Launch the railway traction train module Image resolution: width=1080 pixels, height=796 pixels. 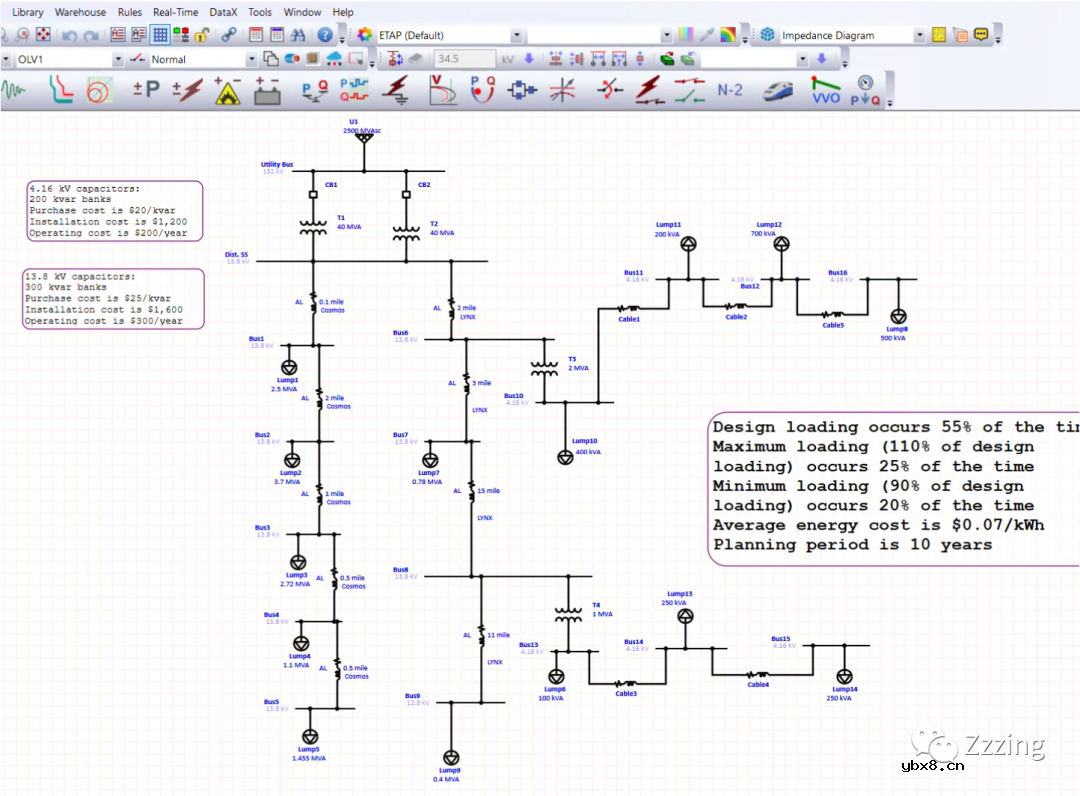click(779, 91)
